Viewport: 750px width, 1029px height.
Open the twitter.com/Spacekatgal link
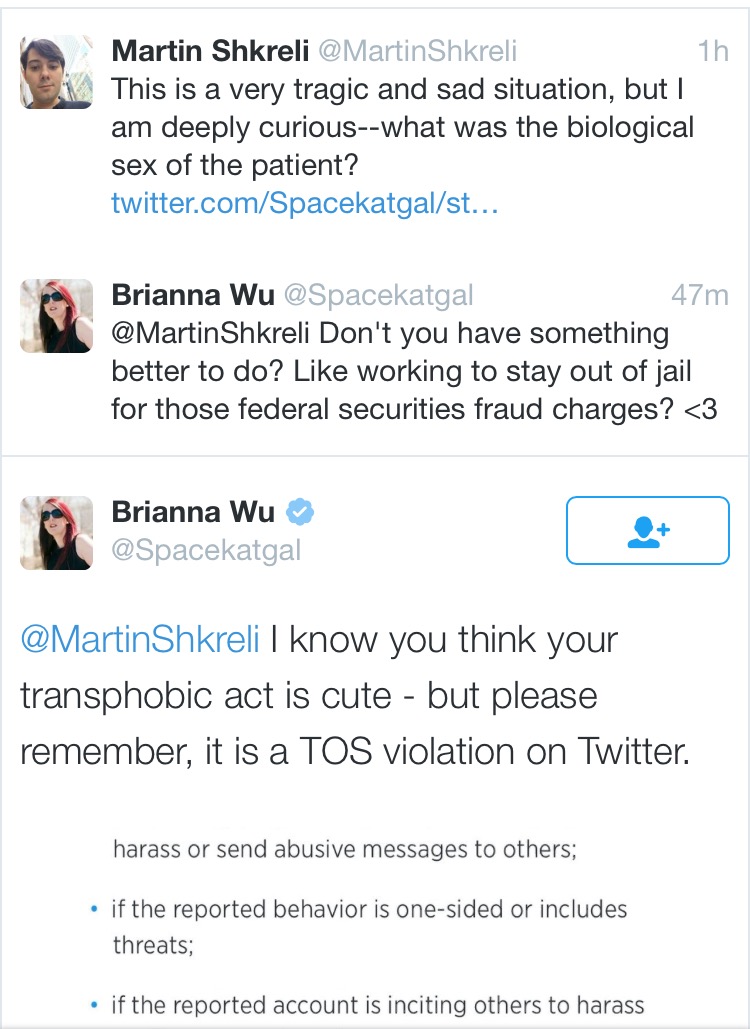click(305, 203)
